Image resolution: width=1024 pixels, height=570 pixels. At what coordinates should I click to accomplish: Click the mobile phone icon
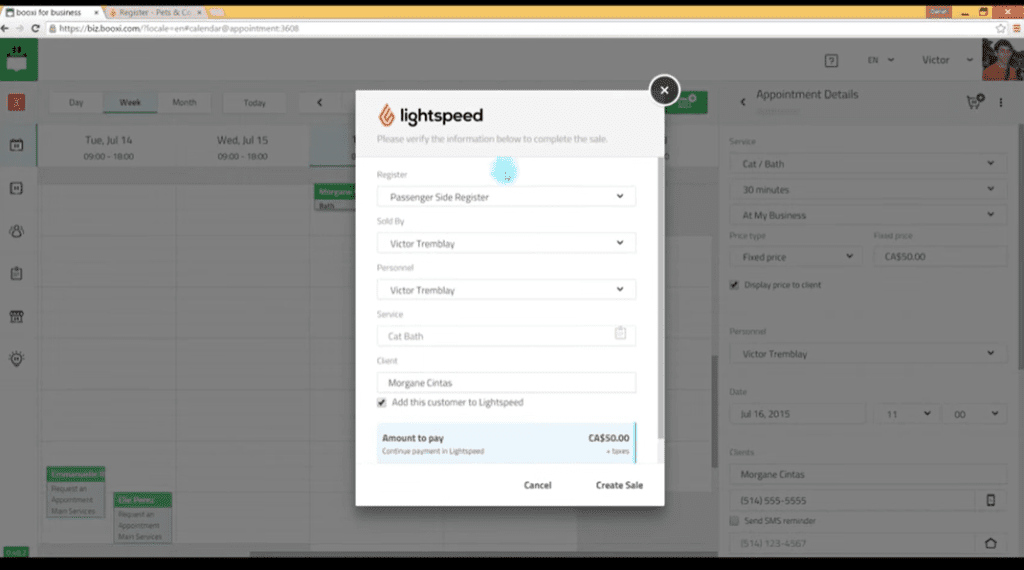991,500
